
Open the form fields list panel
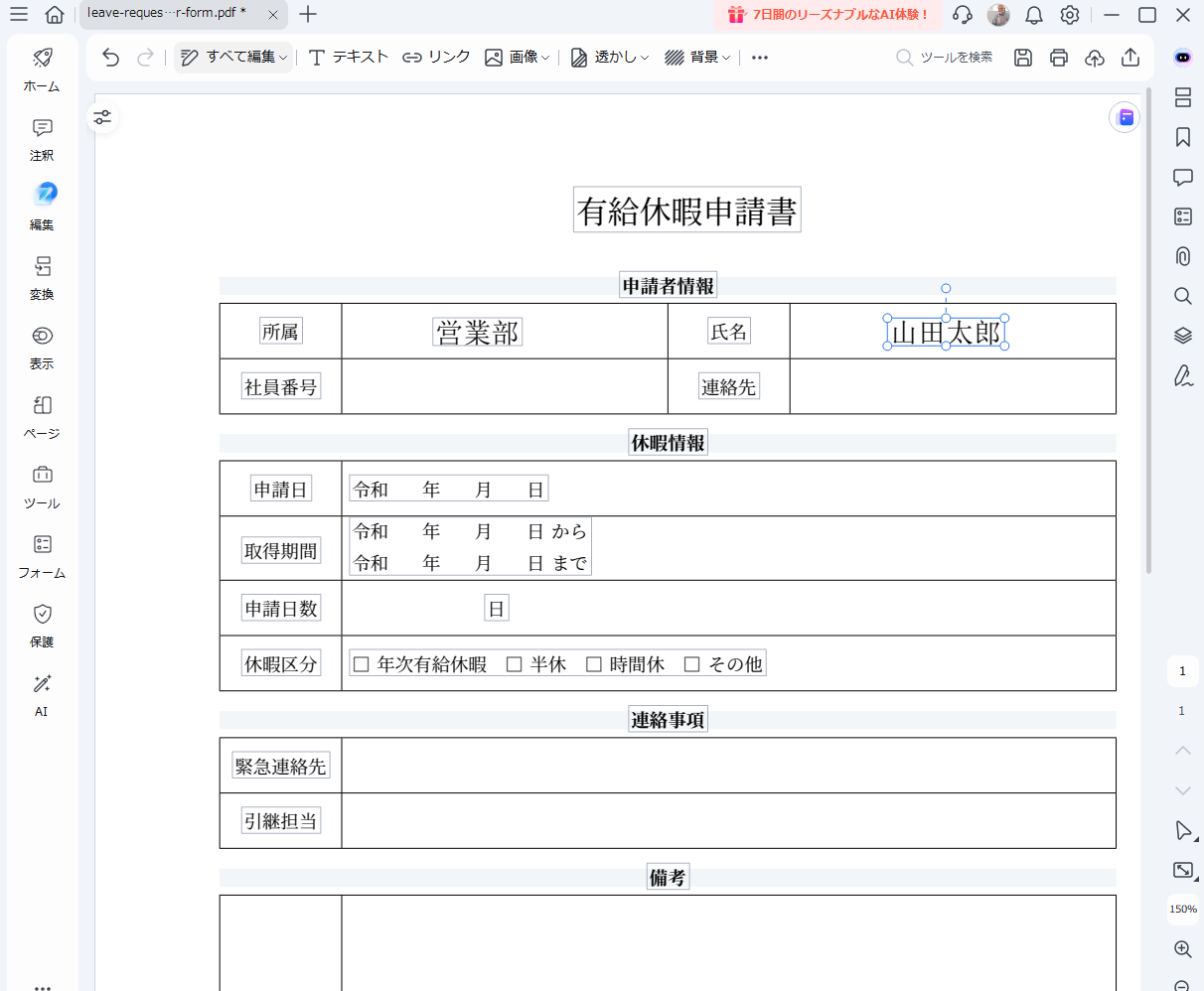coord(1182,216)
